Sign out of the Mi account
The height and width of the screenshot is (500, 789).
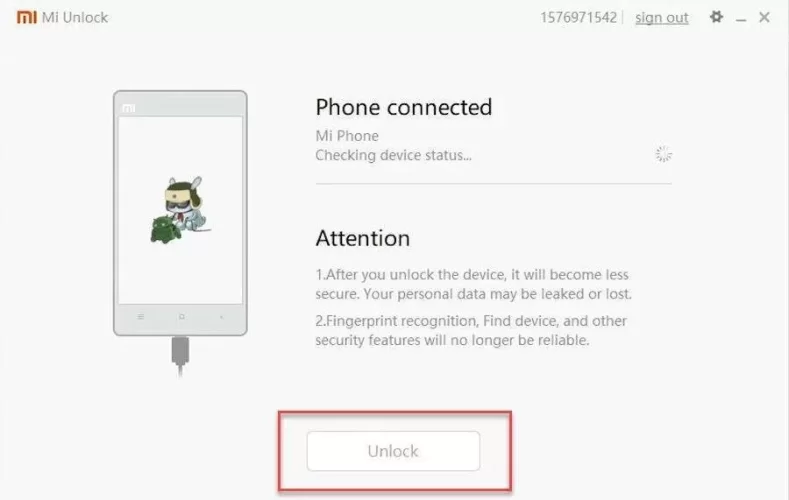pos(661,18)
